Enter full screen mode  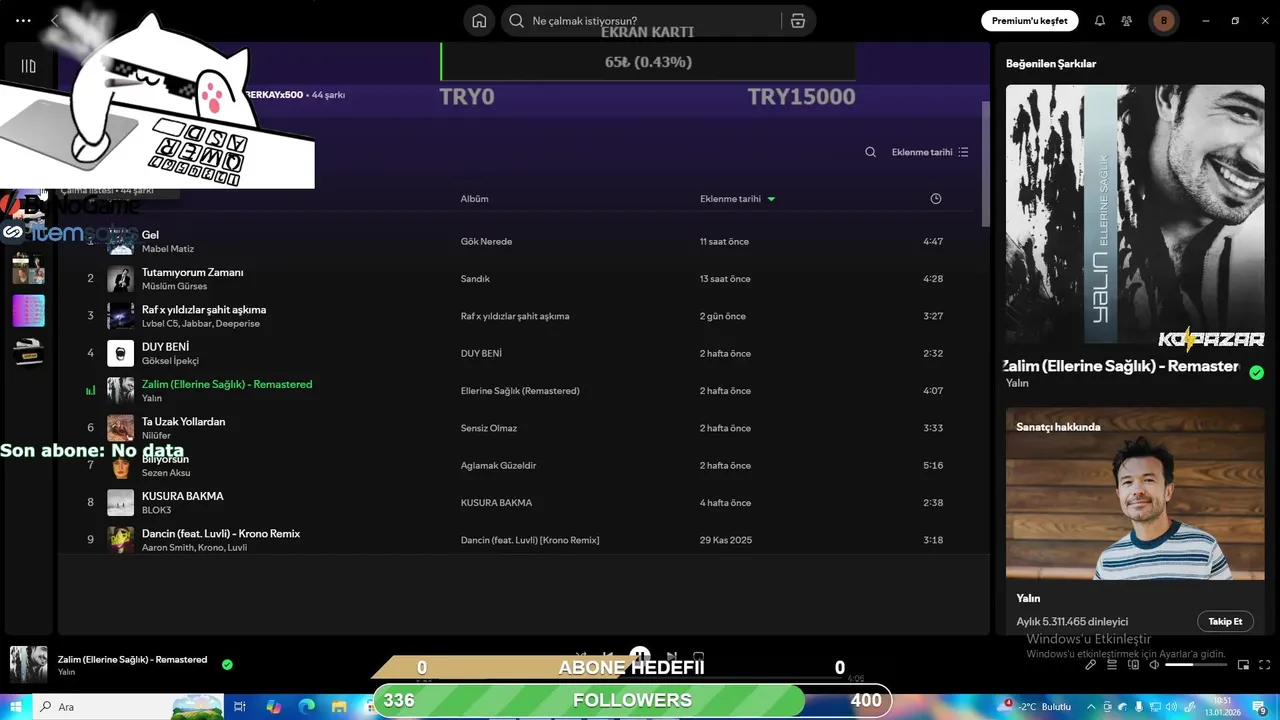click(x=1266, y=665)
